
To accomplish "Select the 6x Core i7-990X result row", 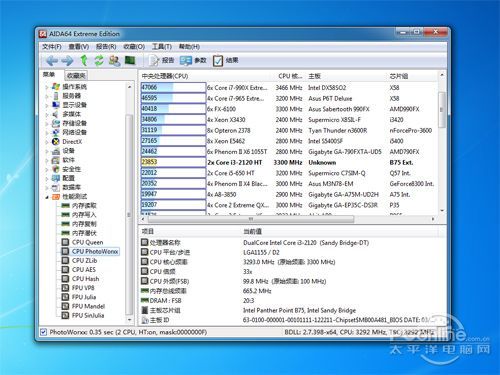I will (x=289, y=88).
